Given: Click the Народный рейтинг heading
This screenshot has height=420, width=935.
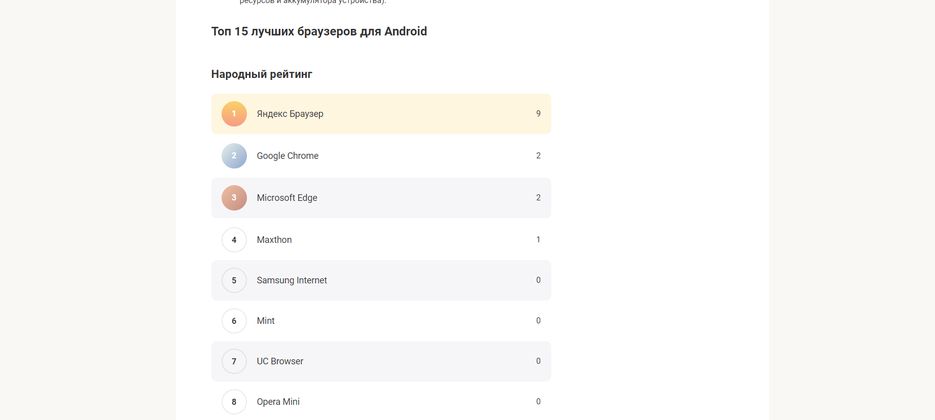Looking at the screenshot, I should click(x=262, y=74).
